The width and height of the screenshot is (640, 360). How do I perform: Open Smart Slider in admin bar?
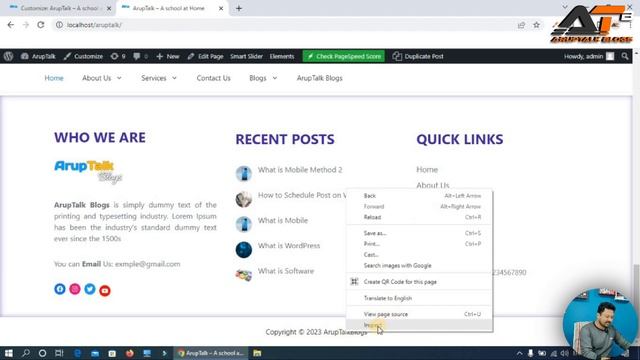click(x=246, y=56)
